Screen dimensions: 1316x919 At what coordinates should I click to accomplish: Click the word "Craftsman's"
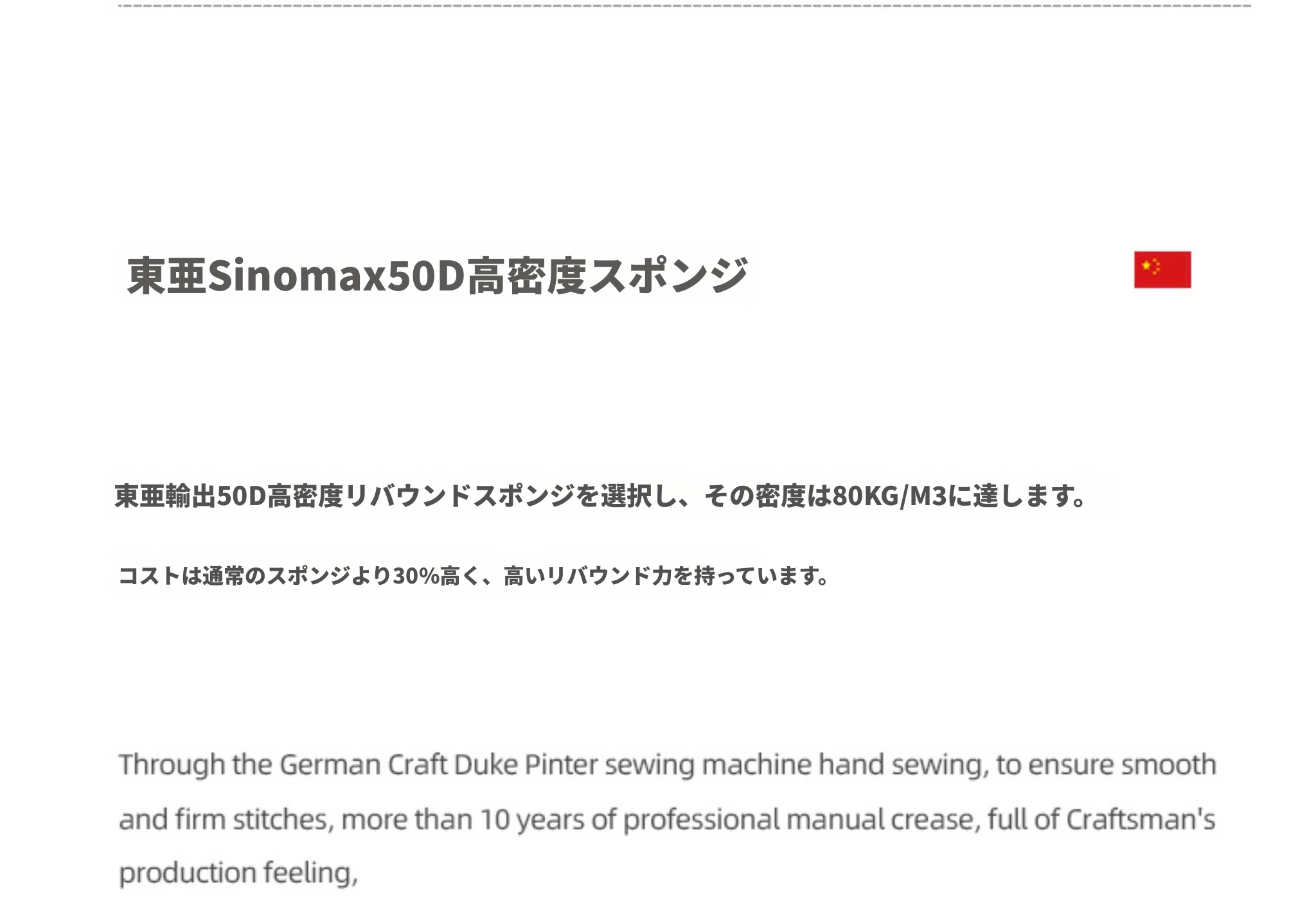[x=1141, y=819]
